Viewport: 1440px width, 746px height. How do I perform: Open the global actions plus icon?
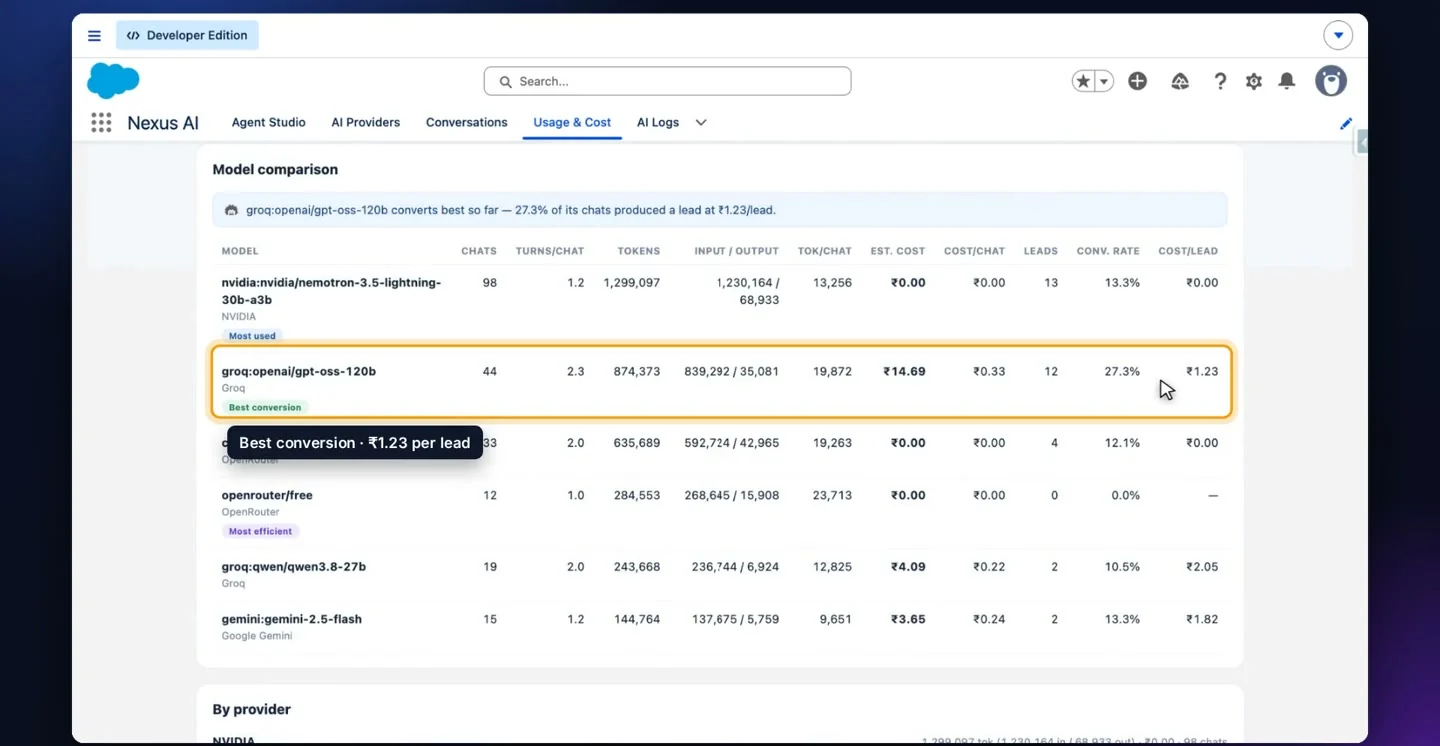pos(1137,81)
